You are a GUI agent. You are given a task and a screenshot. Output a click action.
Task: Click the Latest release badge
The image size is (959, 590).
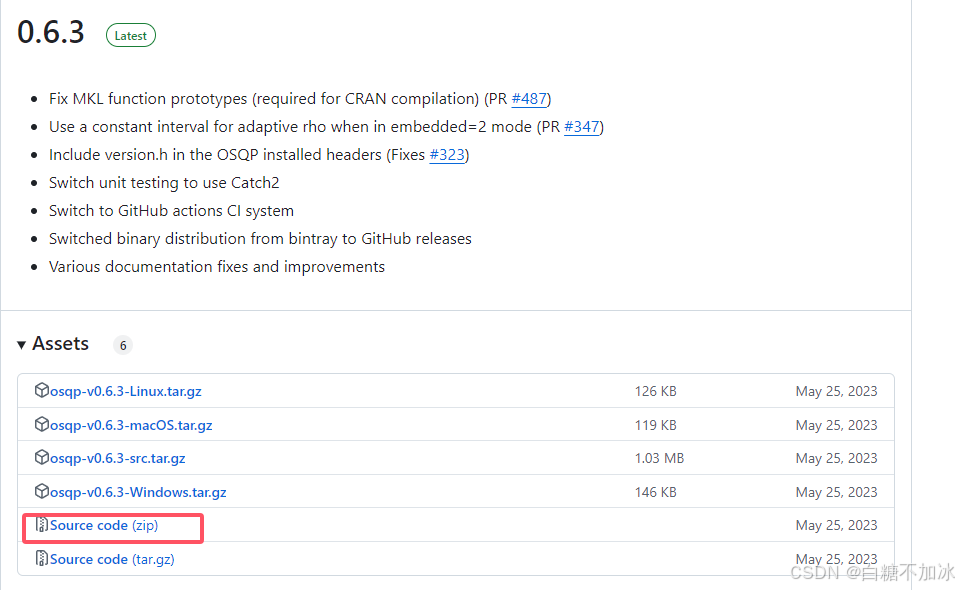(131, 35)
